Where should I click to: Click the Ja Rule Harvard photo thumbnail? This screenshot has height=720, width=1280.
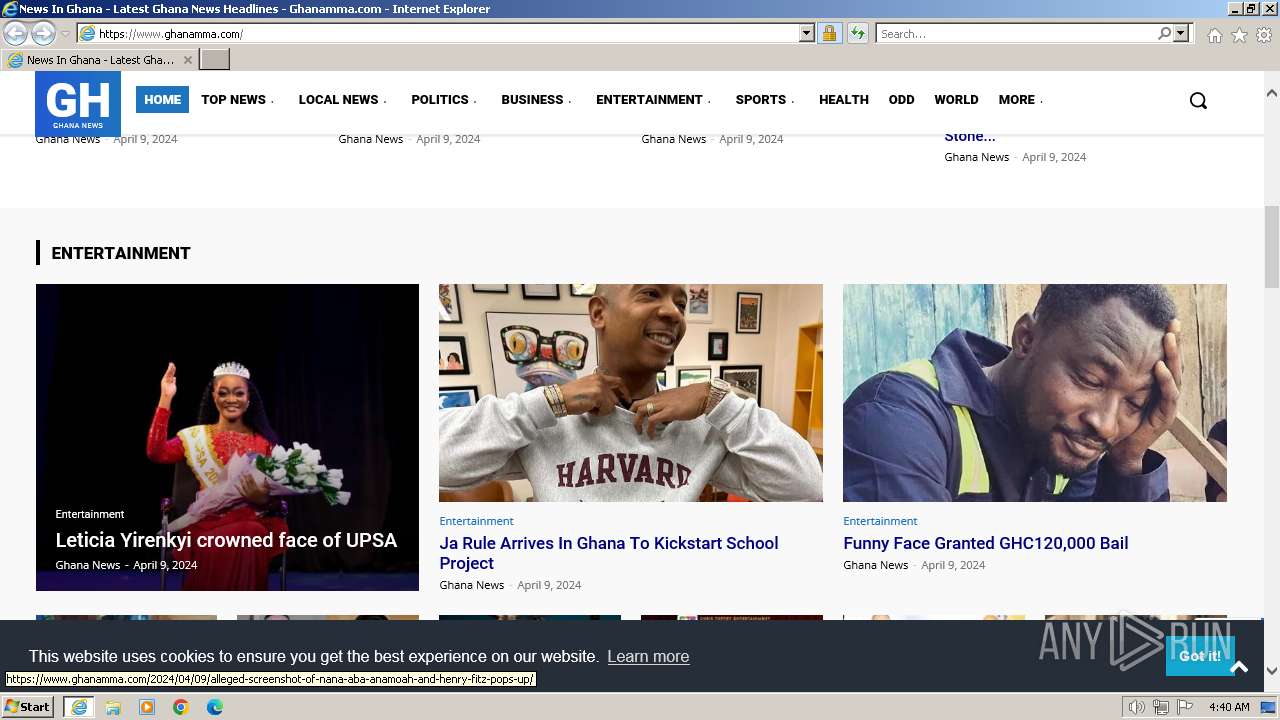coord(630,393)
